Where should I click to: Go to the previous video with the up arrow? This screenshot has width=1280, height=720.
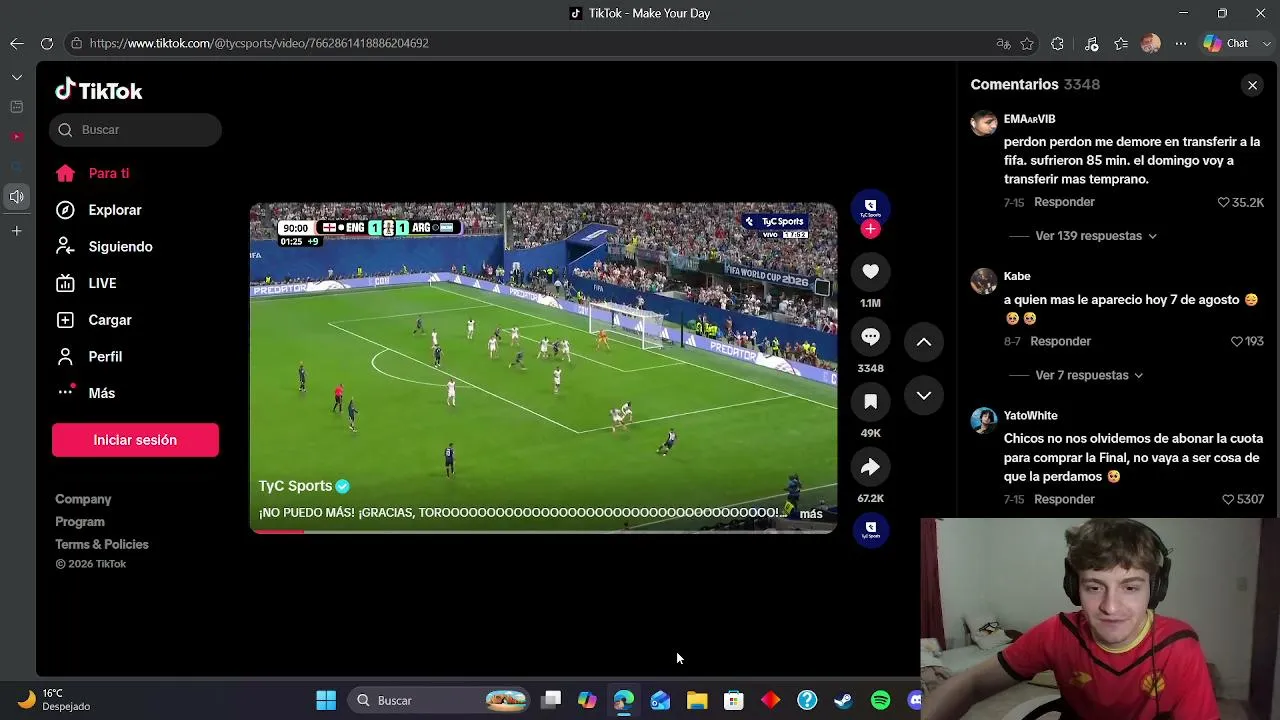(924, 342)
